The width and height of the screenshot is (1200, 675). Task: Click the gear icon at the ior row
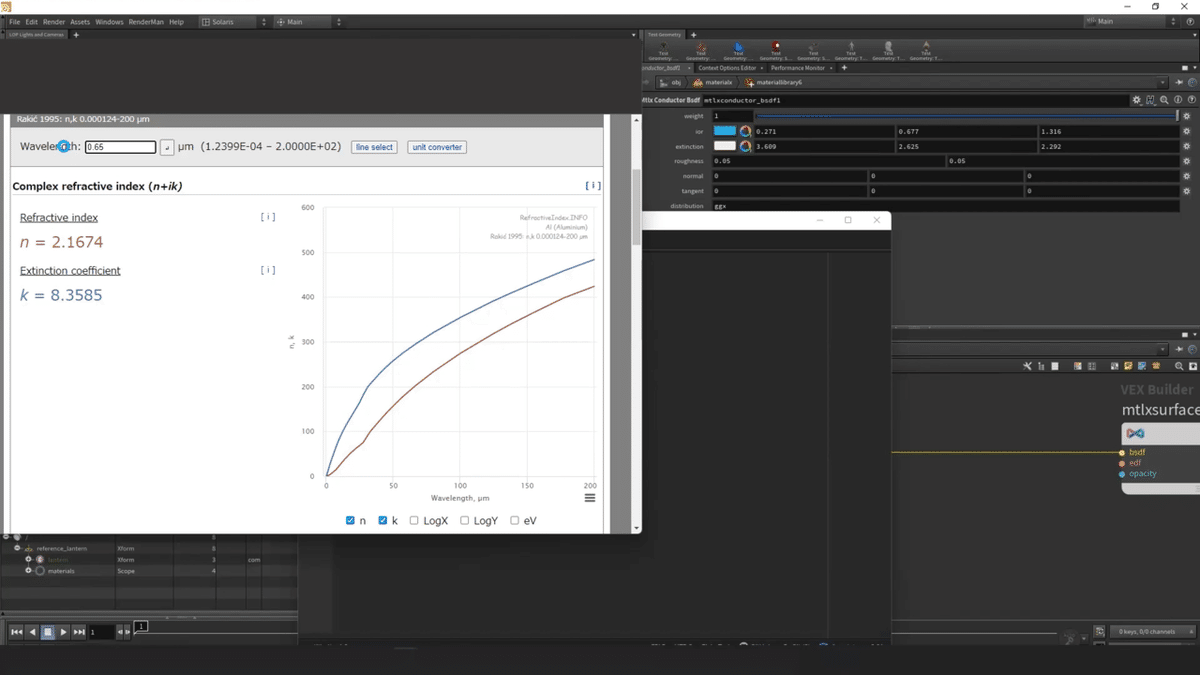click(1187, 131)
